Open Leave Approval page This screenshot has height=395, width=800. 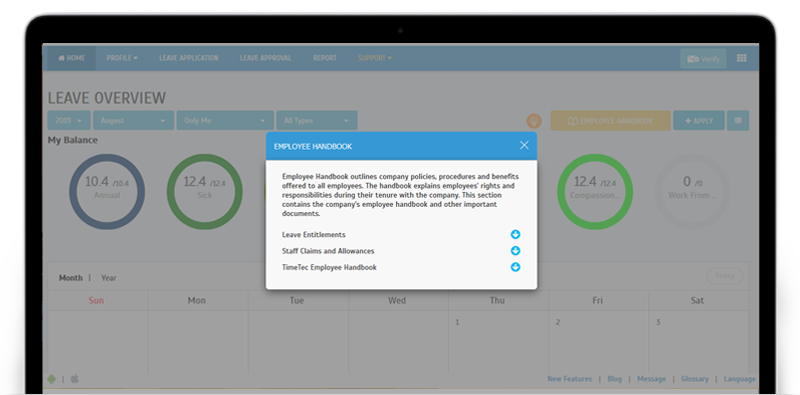tap(265, 58)
